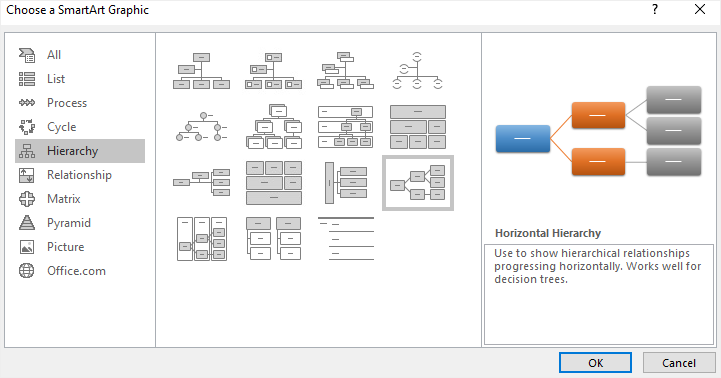Screen dimensions: 721x378
Task: Choose the Labeled Hierarchy layout
Action: (345, 126)
